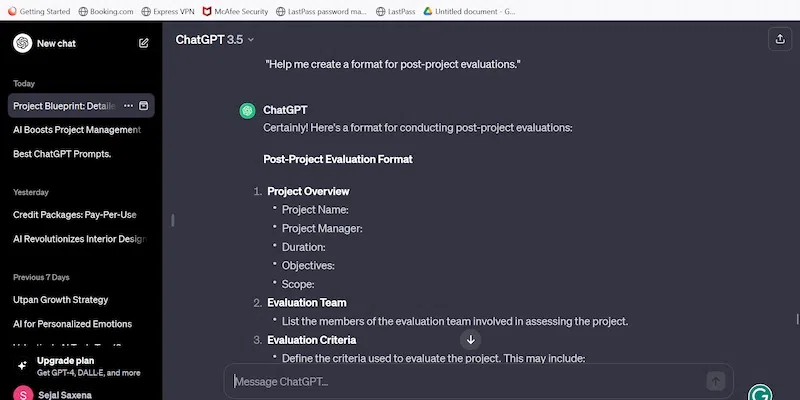Open options menu for Project Blueprint chat
This screenshot has width=800, height=400.
[x=128, y=105]
